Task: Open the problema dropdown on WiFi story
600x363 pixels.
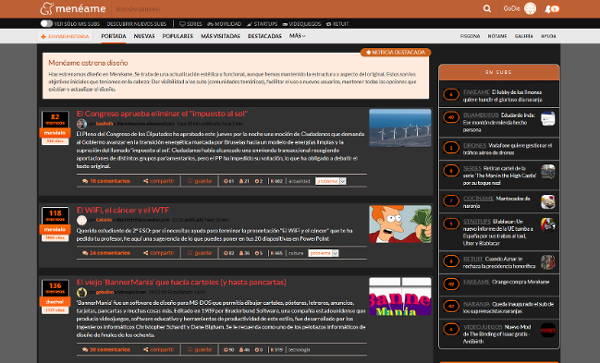Action: click(323, 253)
